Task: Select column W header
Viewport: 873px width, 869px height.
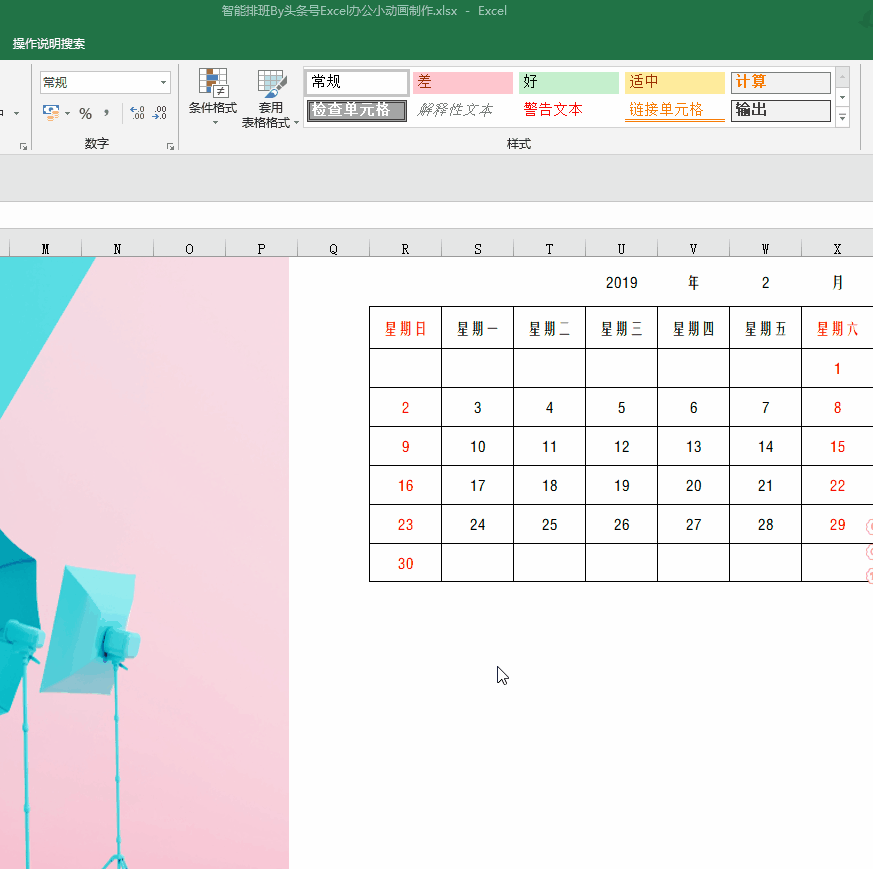Action: point(766,249)
